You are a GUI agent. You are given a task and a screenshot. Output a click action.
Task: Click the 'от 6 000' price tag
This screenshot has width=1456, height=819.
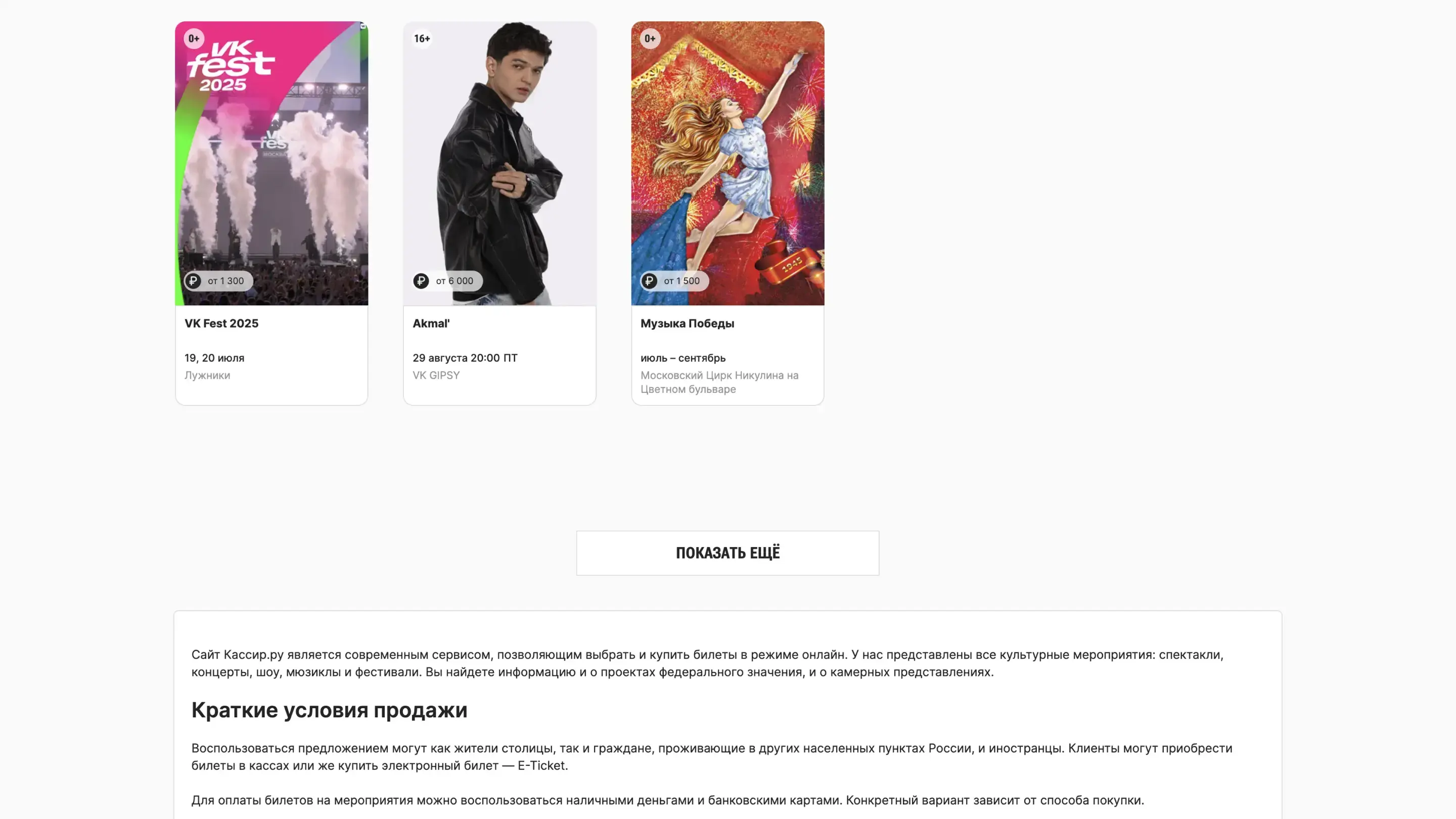pyautogui.click(x=447, y=281)
